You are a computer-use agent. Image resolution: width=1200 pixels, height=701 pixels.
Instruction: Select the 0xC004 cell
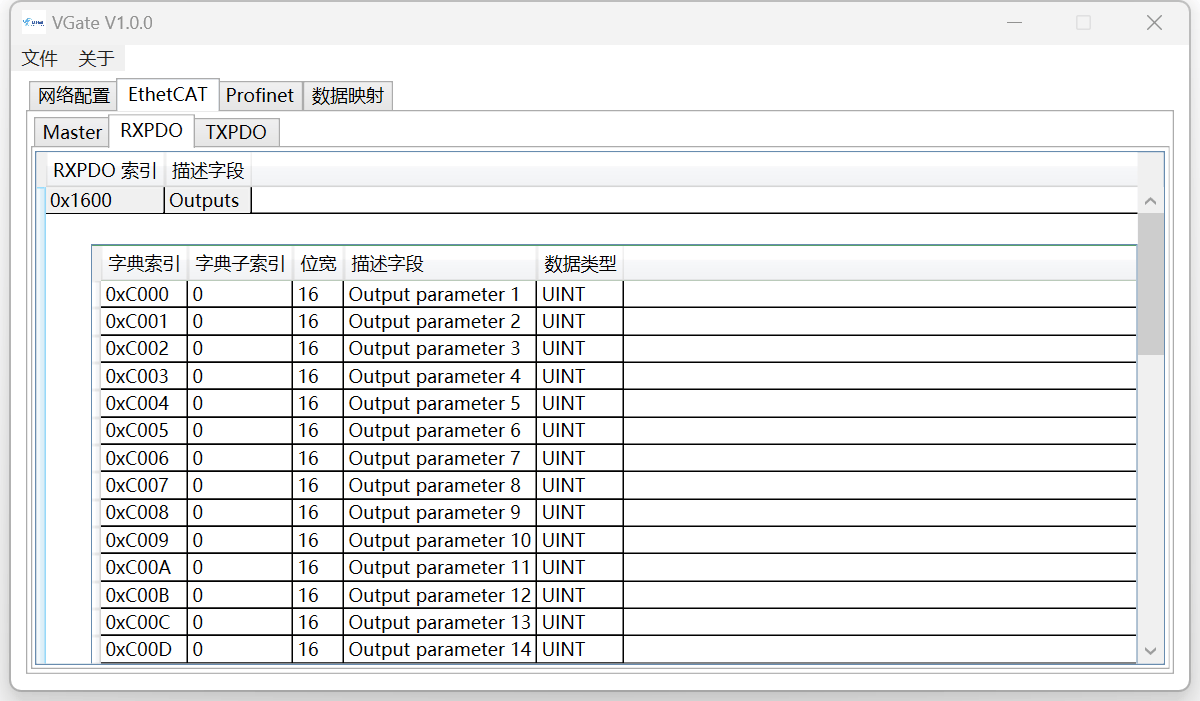coord(144,403)
